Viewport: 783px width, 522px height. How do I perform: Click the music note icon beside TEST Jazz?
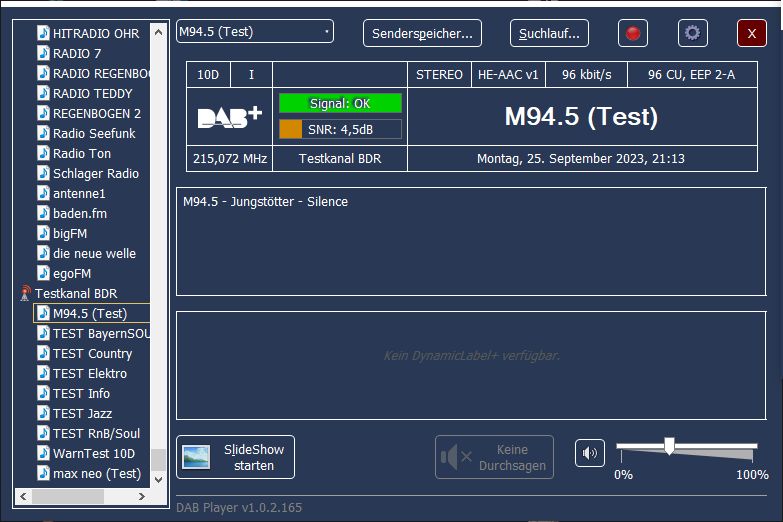43,413
